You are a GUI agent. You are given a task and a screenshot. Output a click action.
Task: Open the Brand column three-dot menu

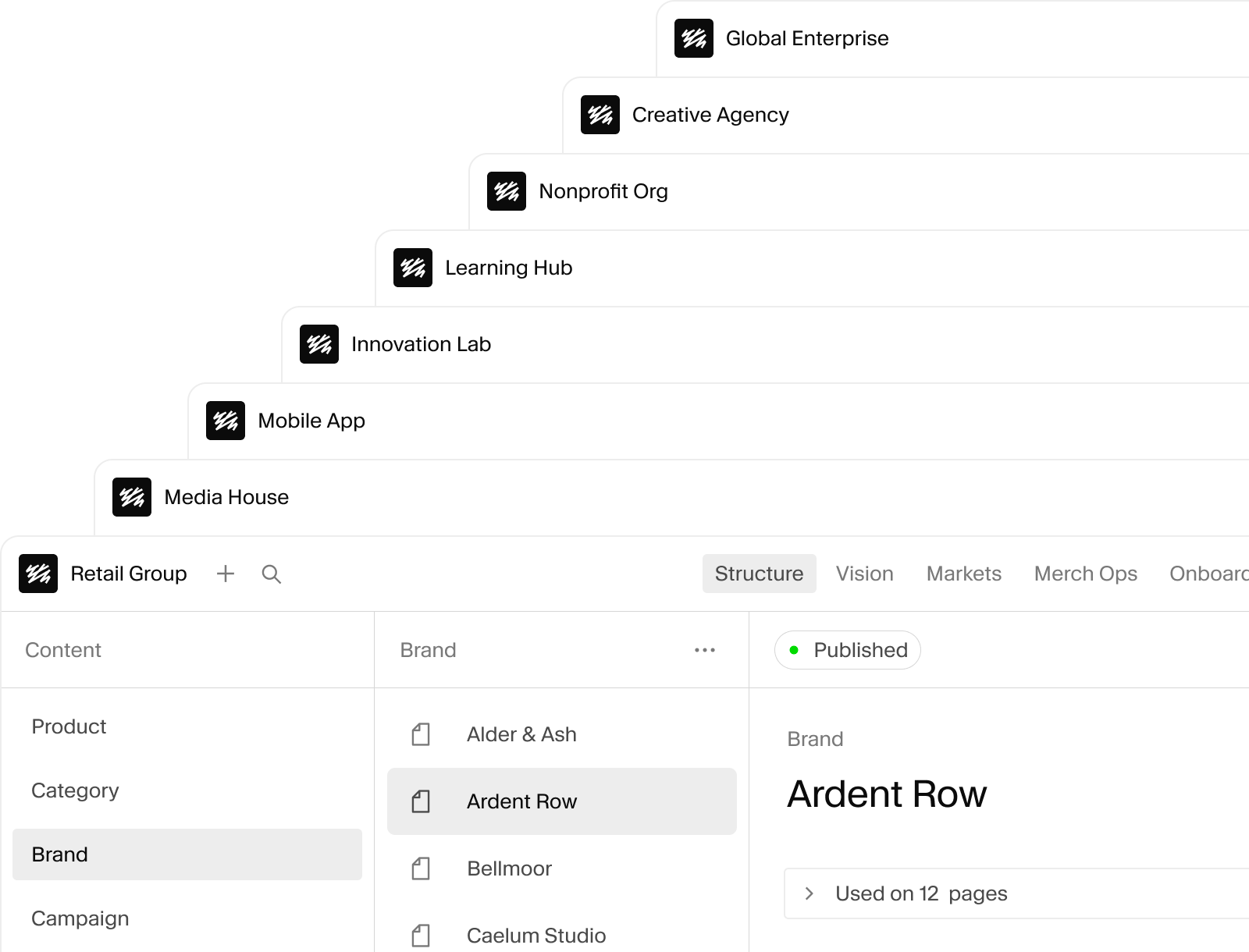(705, 650)
